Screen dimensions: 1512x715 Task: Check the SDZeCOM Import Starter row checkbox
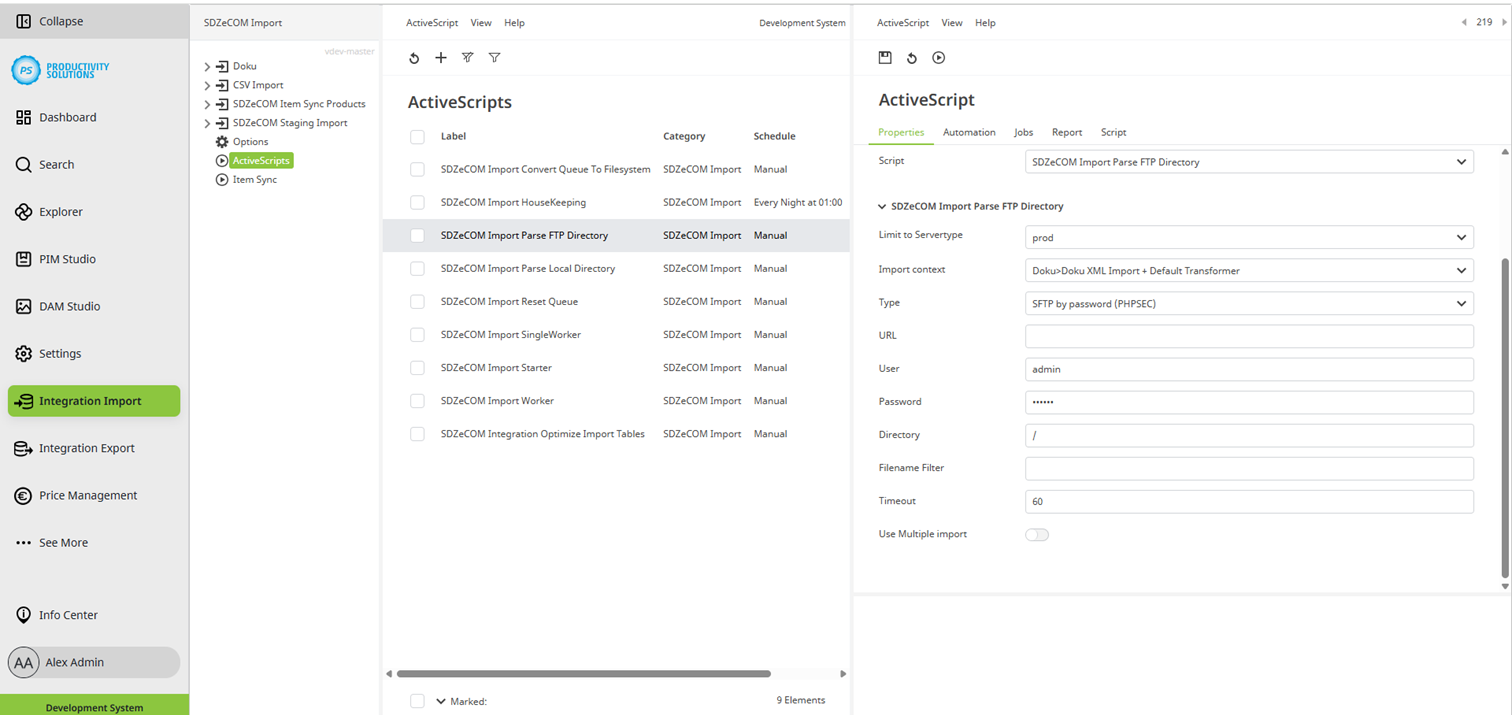[x=417, y=368]
